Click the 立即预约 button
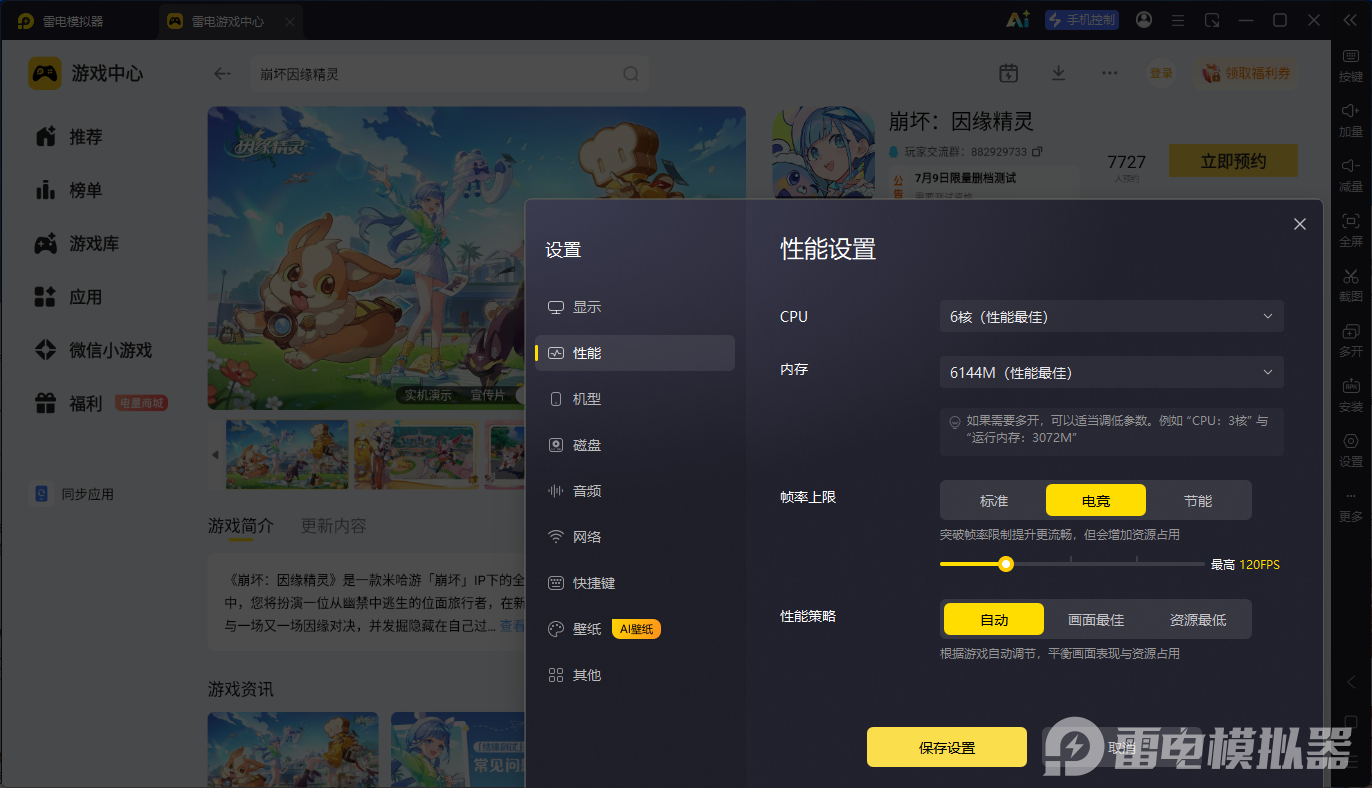The height and width of the screenshot is (788, 1372). 1233,161
